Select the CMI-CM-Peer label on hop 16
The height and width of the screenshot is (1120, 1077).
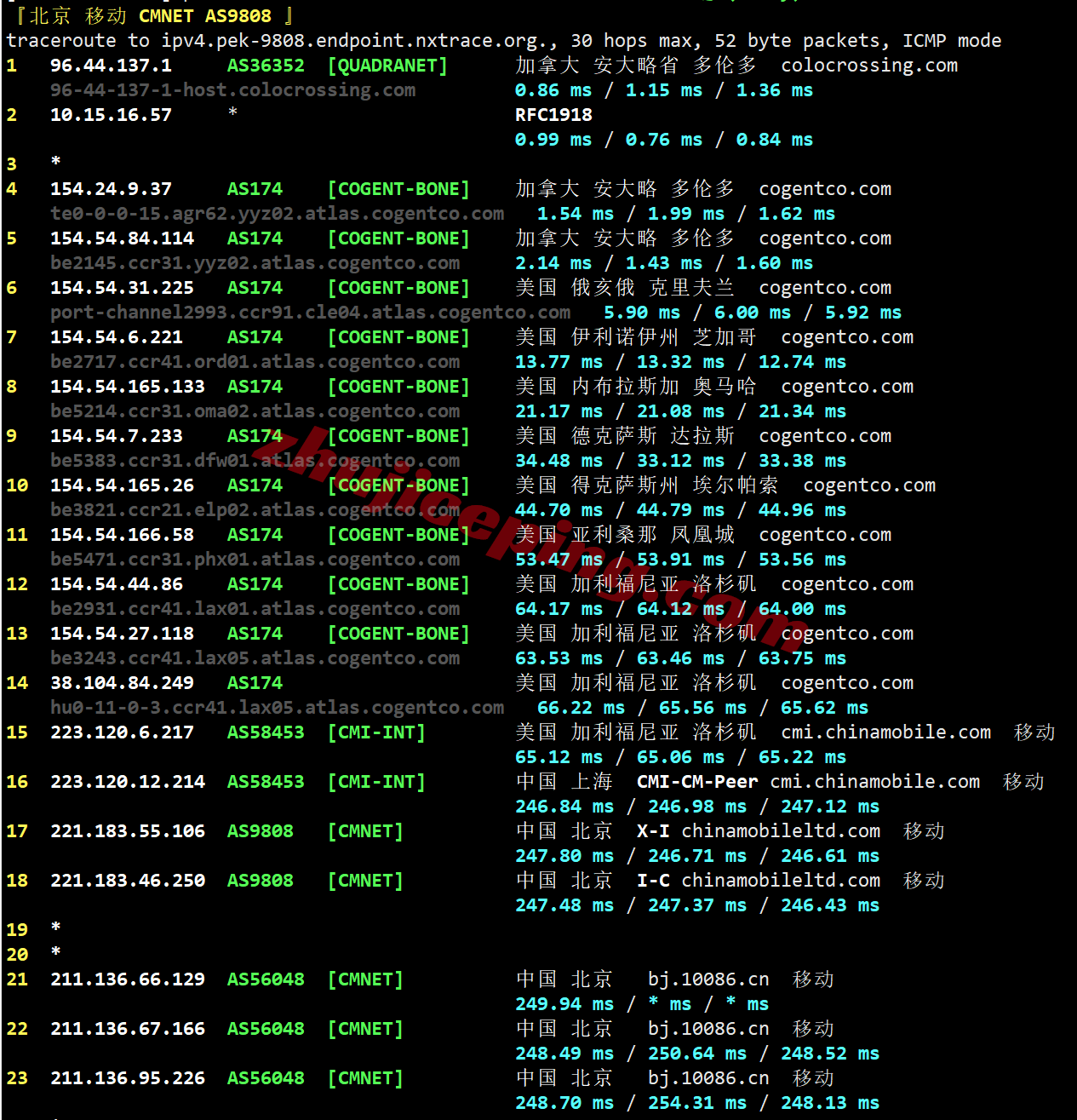(697, 782)
